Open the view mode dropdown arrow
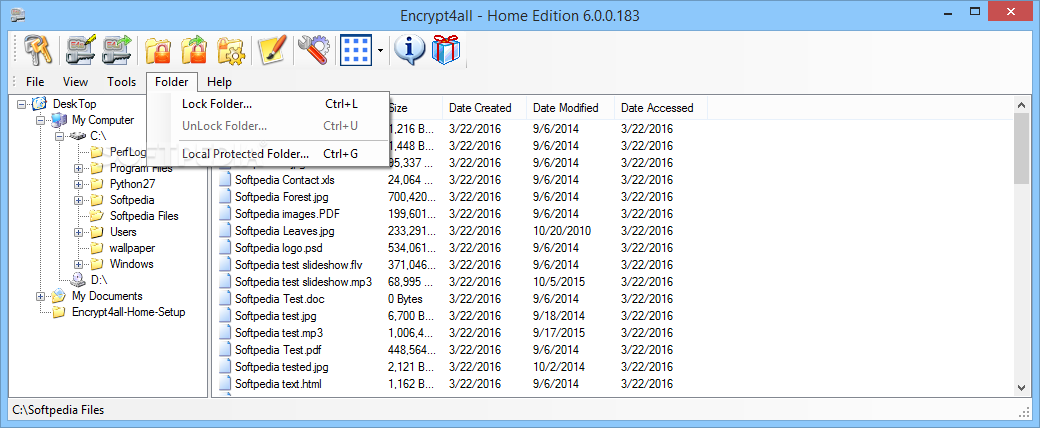 pos(380,50)
